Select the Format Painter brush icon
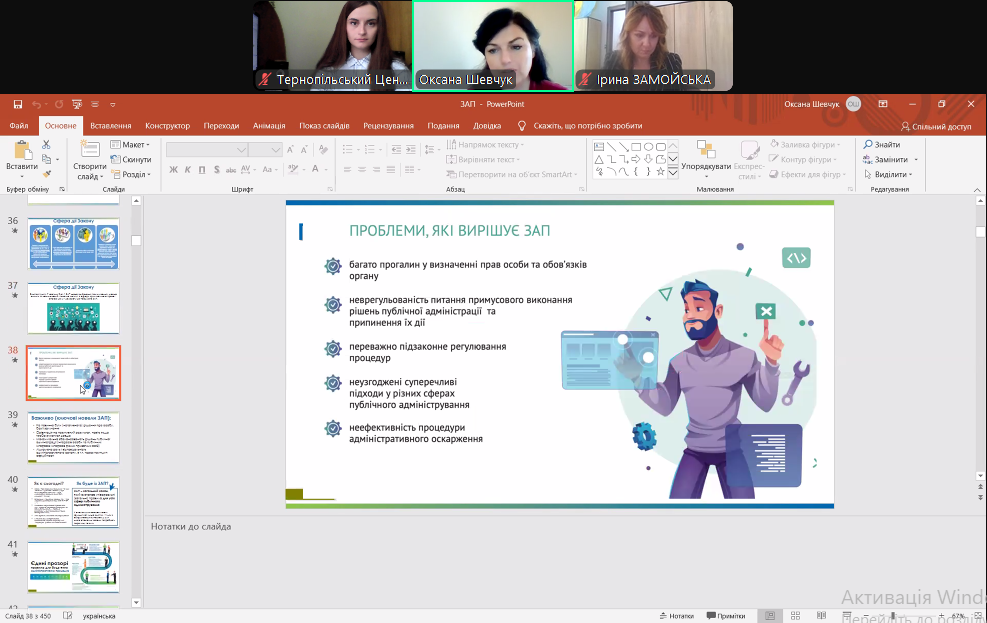The image size is (987, 623). pos(47,174)
